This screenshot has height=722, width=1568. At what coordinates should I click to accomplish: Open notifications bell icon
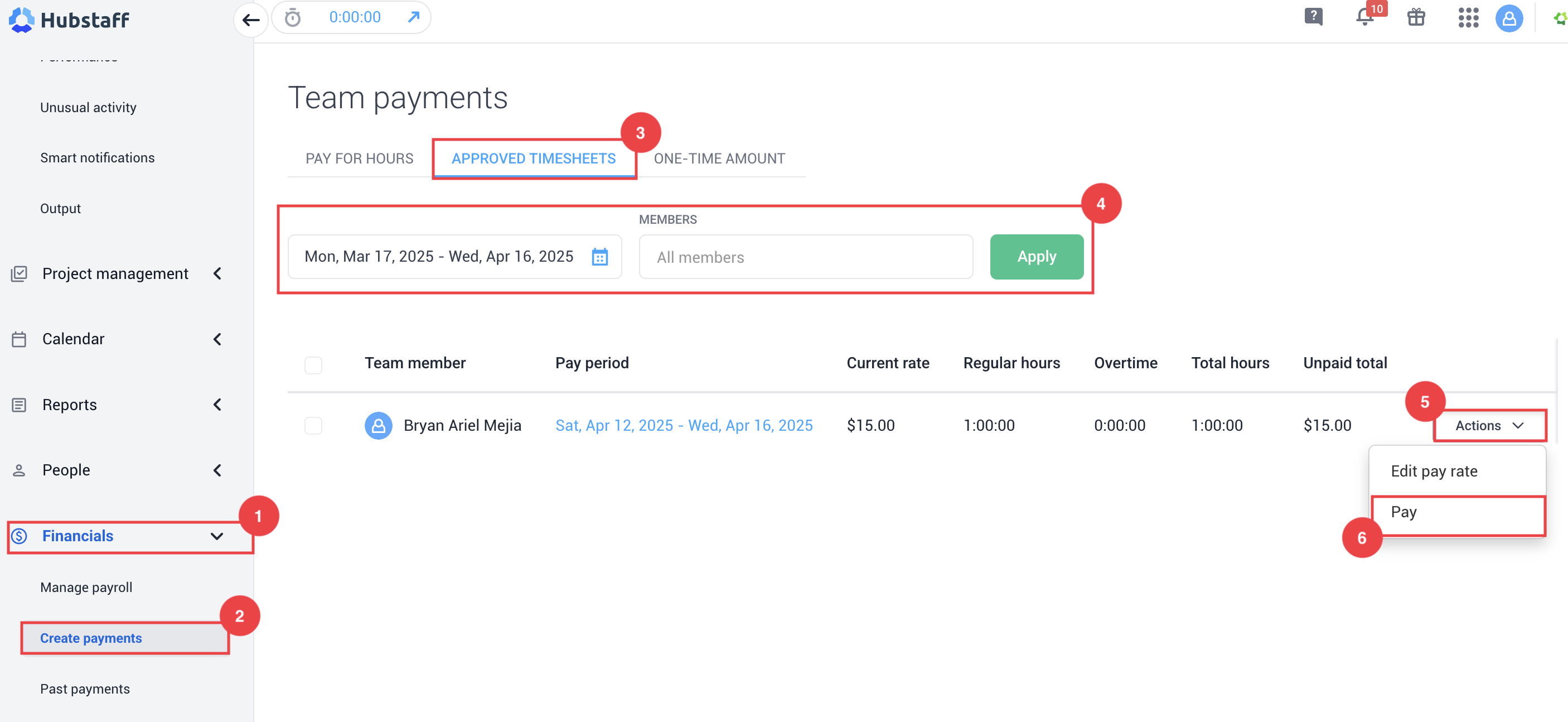click(1365, 16)
